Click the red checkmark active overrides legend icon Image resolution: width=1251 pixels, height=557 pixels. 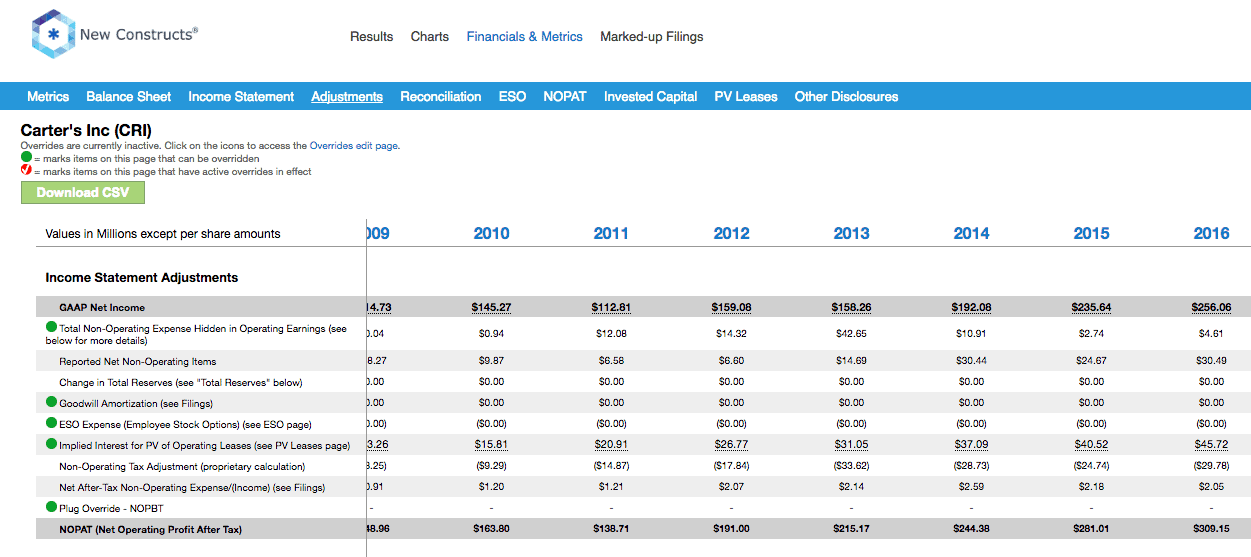[26, 171]
